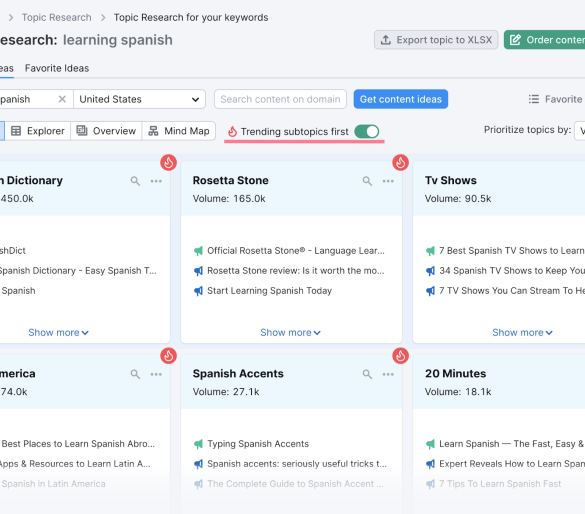Viewport: 585px width, 514px height.
Task: Click Volume: 90.5k on Tv Shows card
Action: tap(458, 199)
